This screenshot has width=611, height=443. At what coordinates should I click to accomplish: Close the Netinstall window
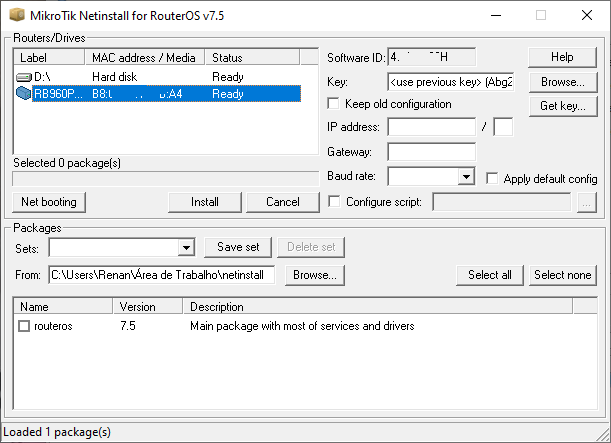587,16
